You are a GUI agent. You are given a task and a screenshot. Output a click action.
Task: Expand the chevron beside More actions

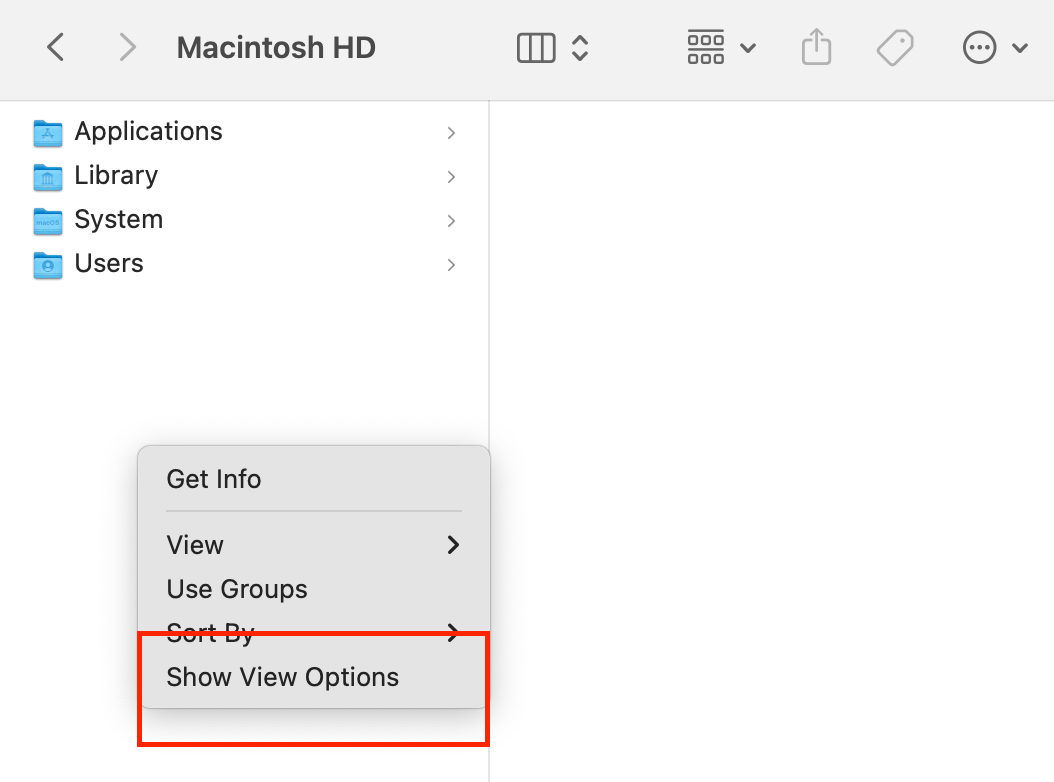pyautogui.click(x=1020, y=47)
